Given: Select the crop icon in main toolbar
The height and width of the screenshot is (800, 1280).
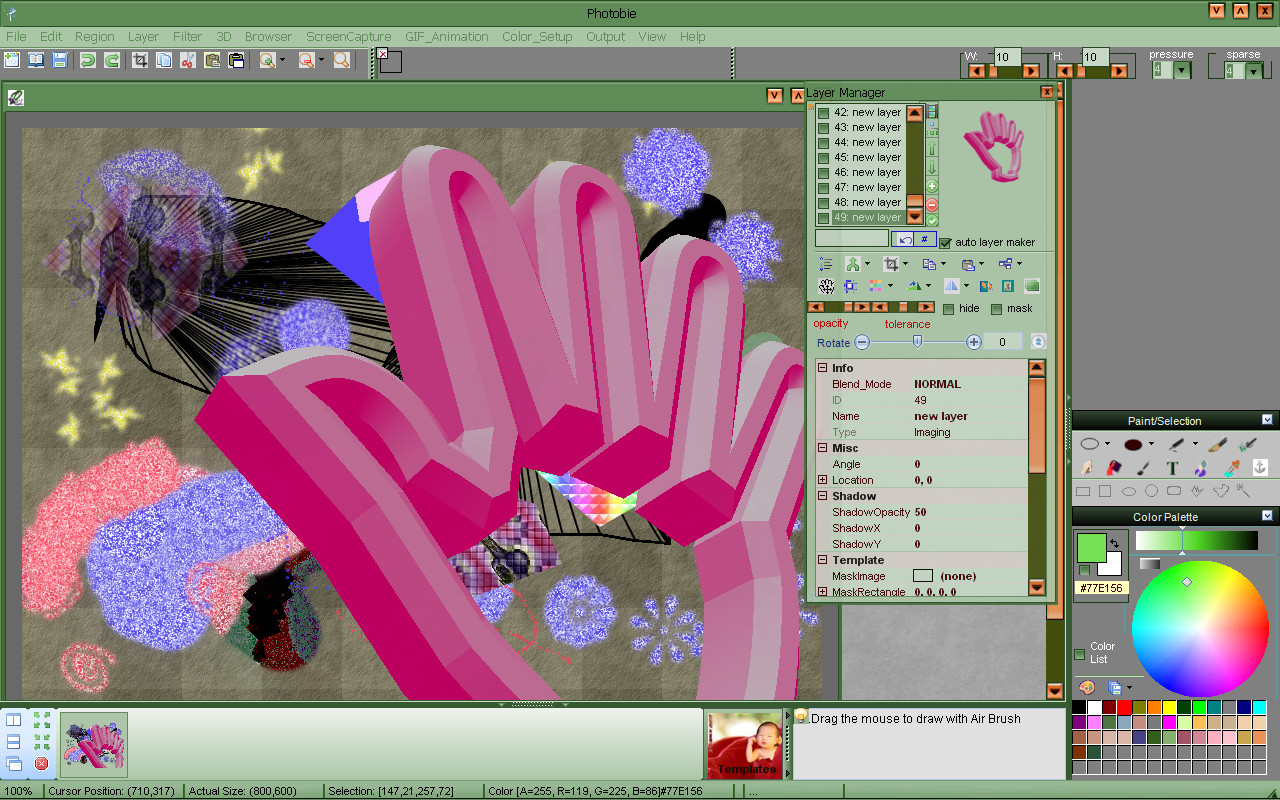Looking at the screenshot, I should (x=140, y=60).
